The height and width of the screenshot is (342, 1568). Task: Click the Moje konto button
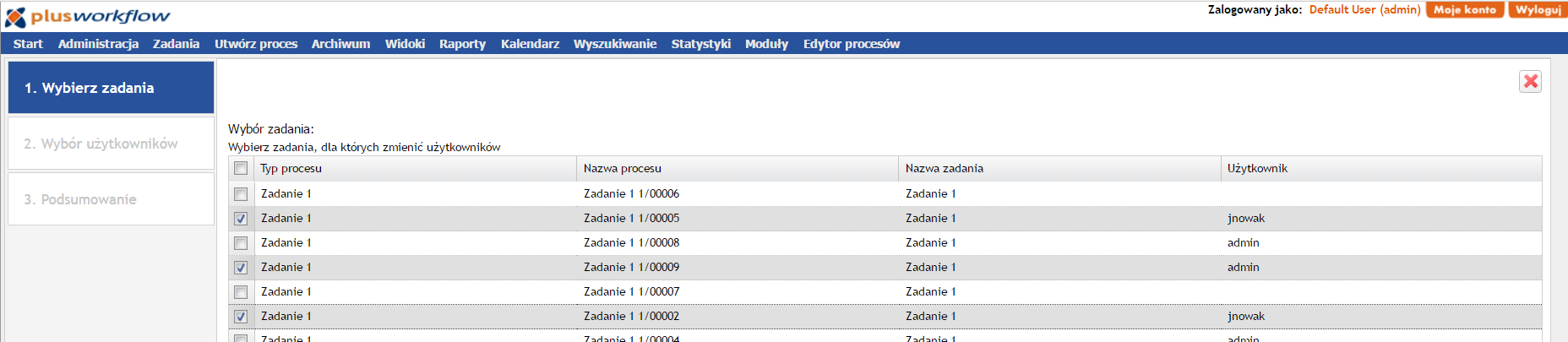tap(1465, 10)
